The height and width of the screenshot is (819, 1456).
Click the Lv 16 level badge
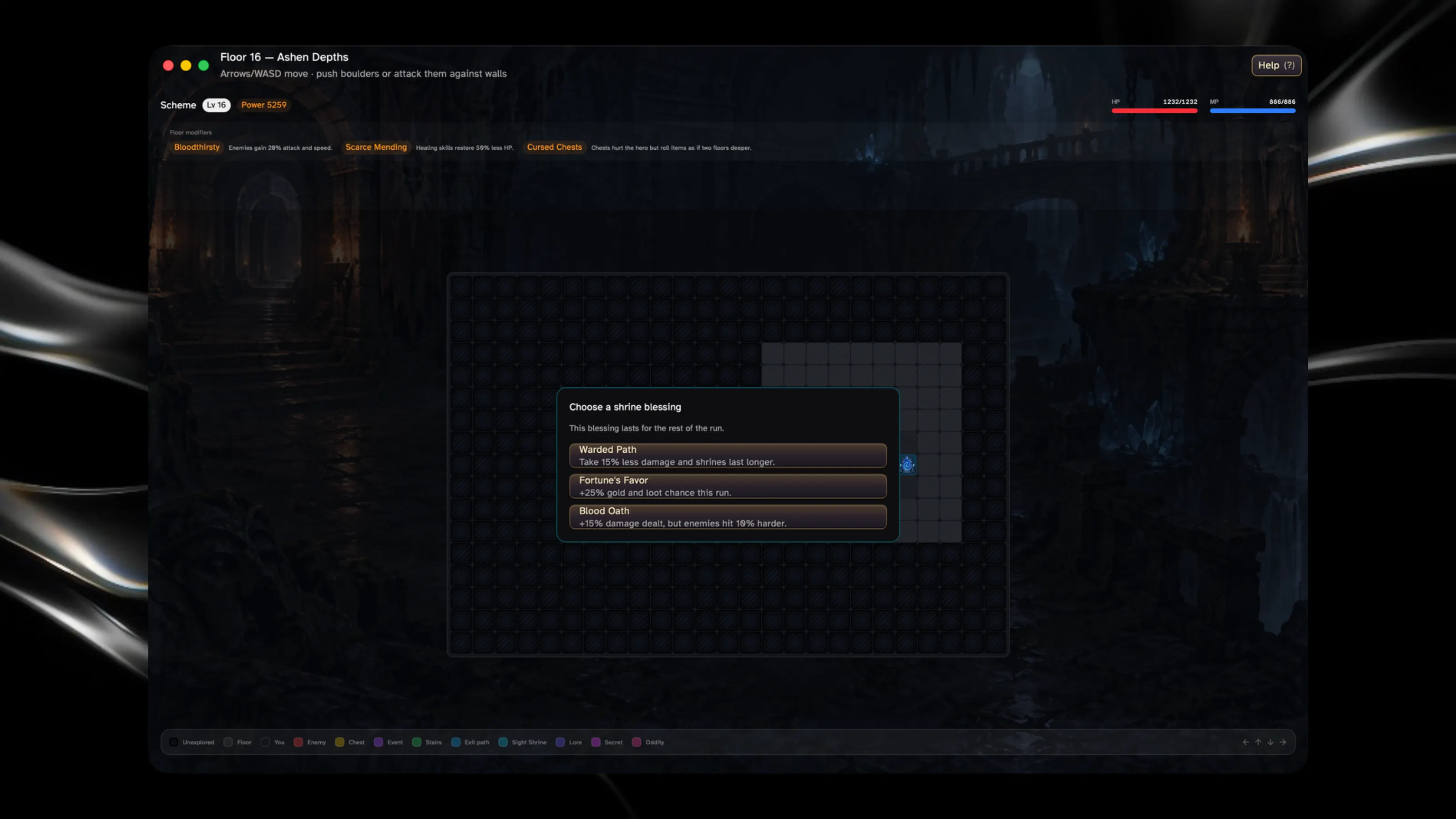click(216, 105)
